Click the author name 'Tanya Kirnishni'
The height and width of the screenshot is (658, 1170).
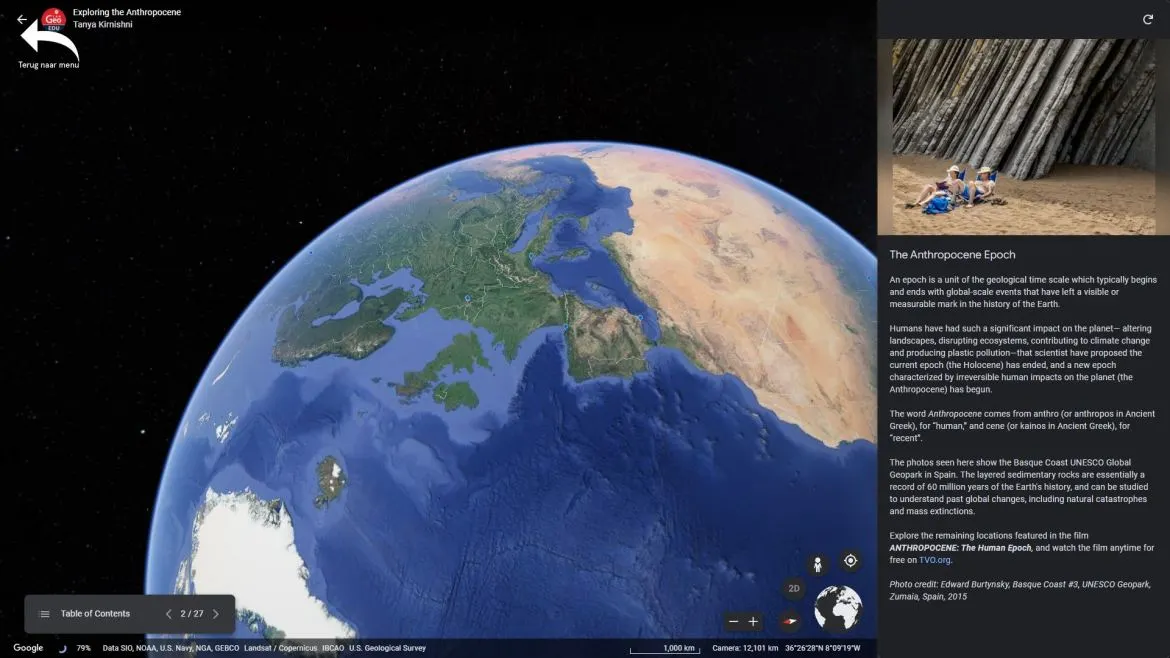103,25
